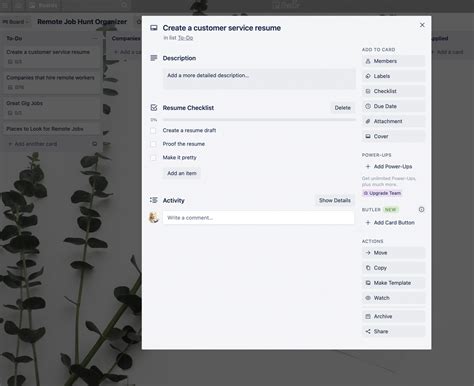
Task: Open Labels option
Action: point(393,76)
